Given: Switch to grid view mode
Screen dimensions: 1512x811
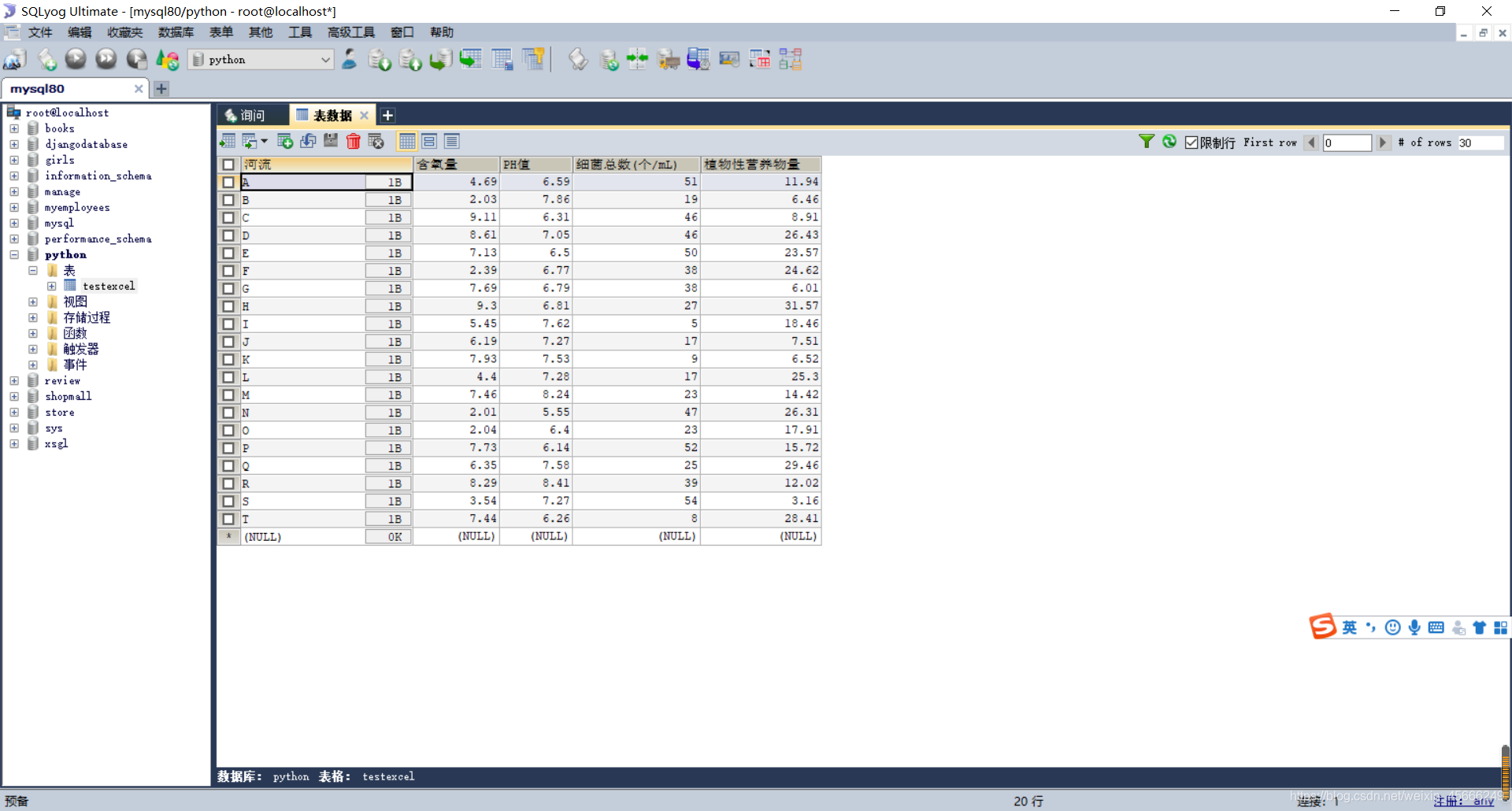Looking at the screenshot, I should click(x=407, y=141).
